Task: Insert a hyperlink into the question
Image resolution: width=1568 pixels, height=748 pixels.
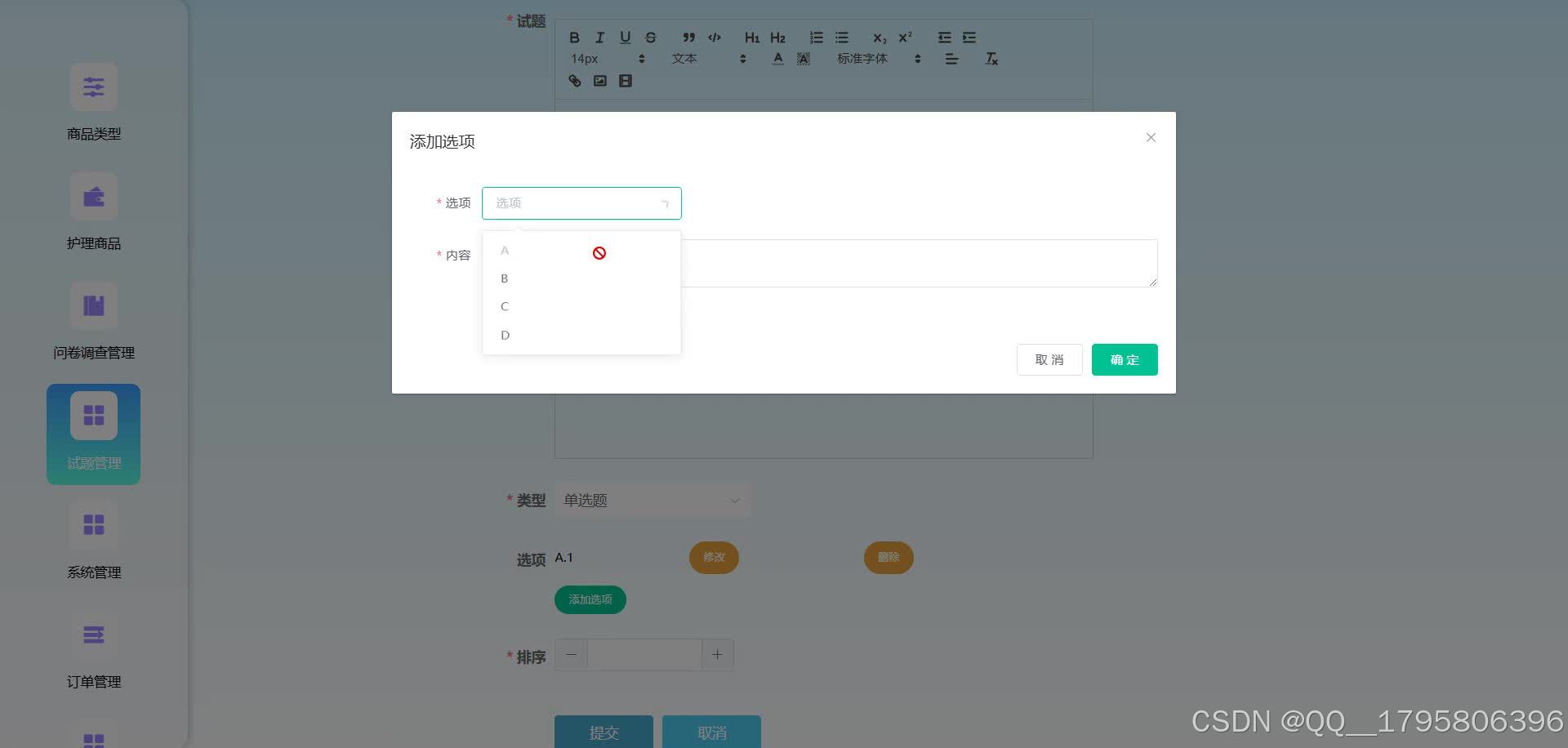Action: point(574,81)
